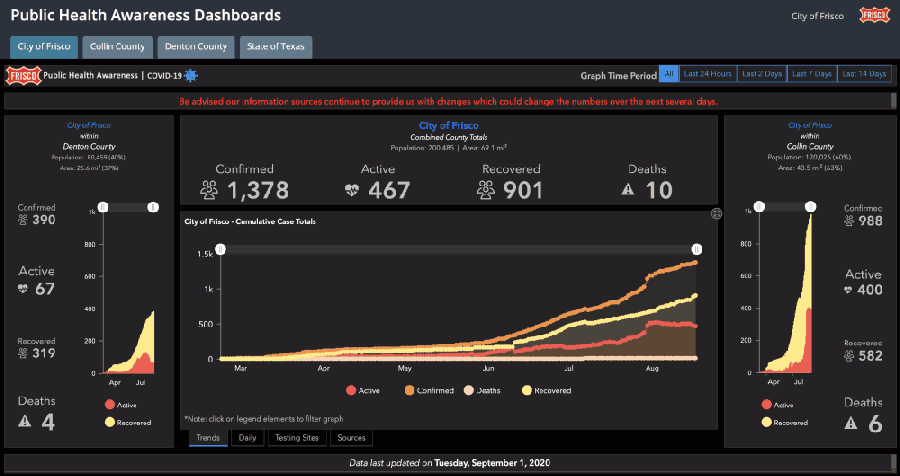The width and height of the screenshot is (900, 476).
Task: Click the 'City of Frisco - Cumulative Case Totals' chart title
Action: 250,222
